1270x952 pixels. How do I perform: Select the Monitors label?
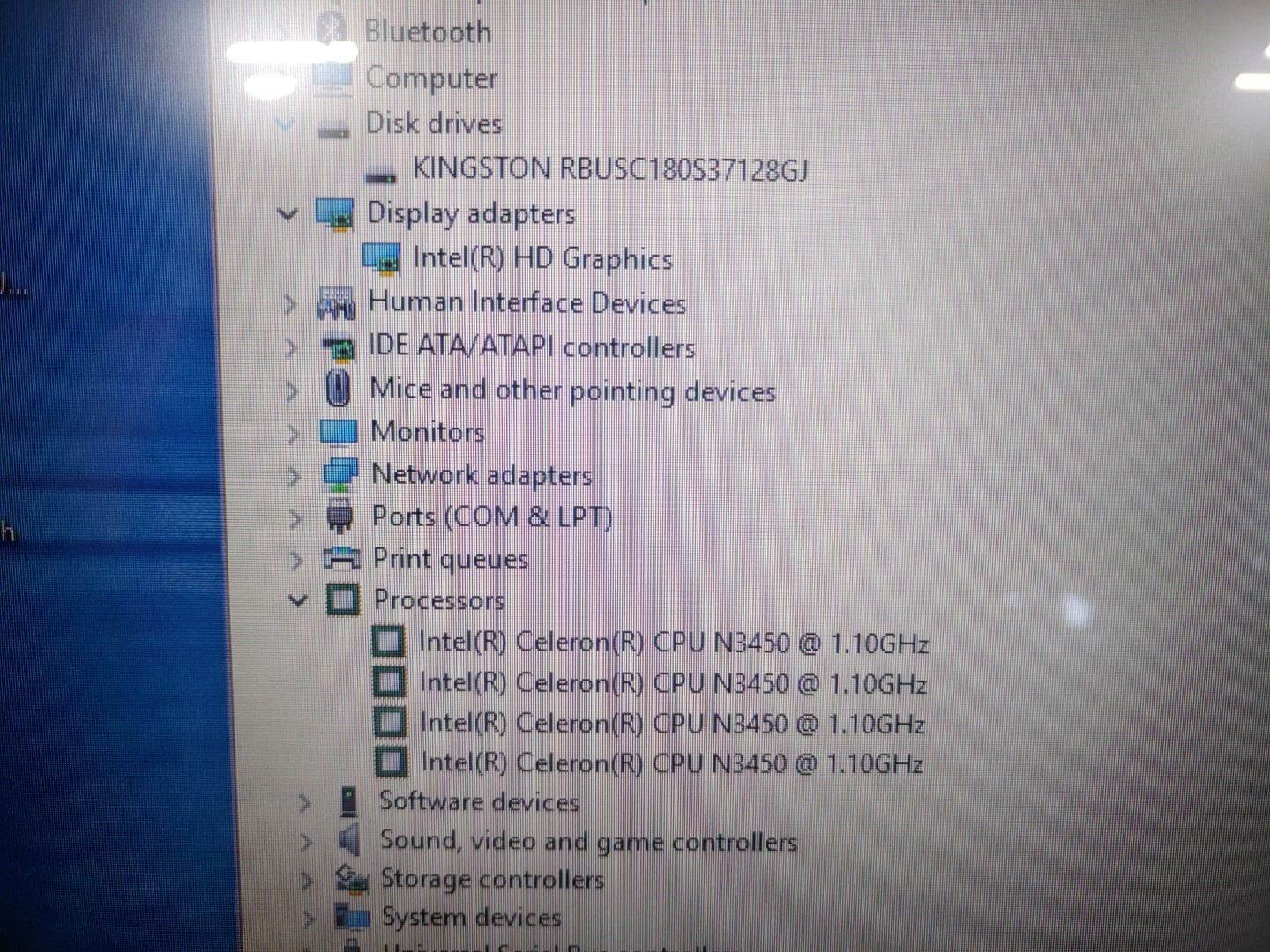(429, 432)
